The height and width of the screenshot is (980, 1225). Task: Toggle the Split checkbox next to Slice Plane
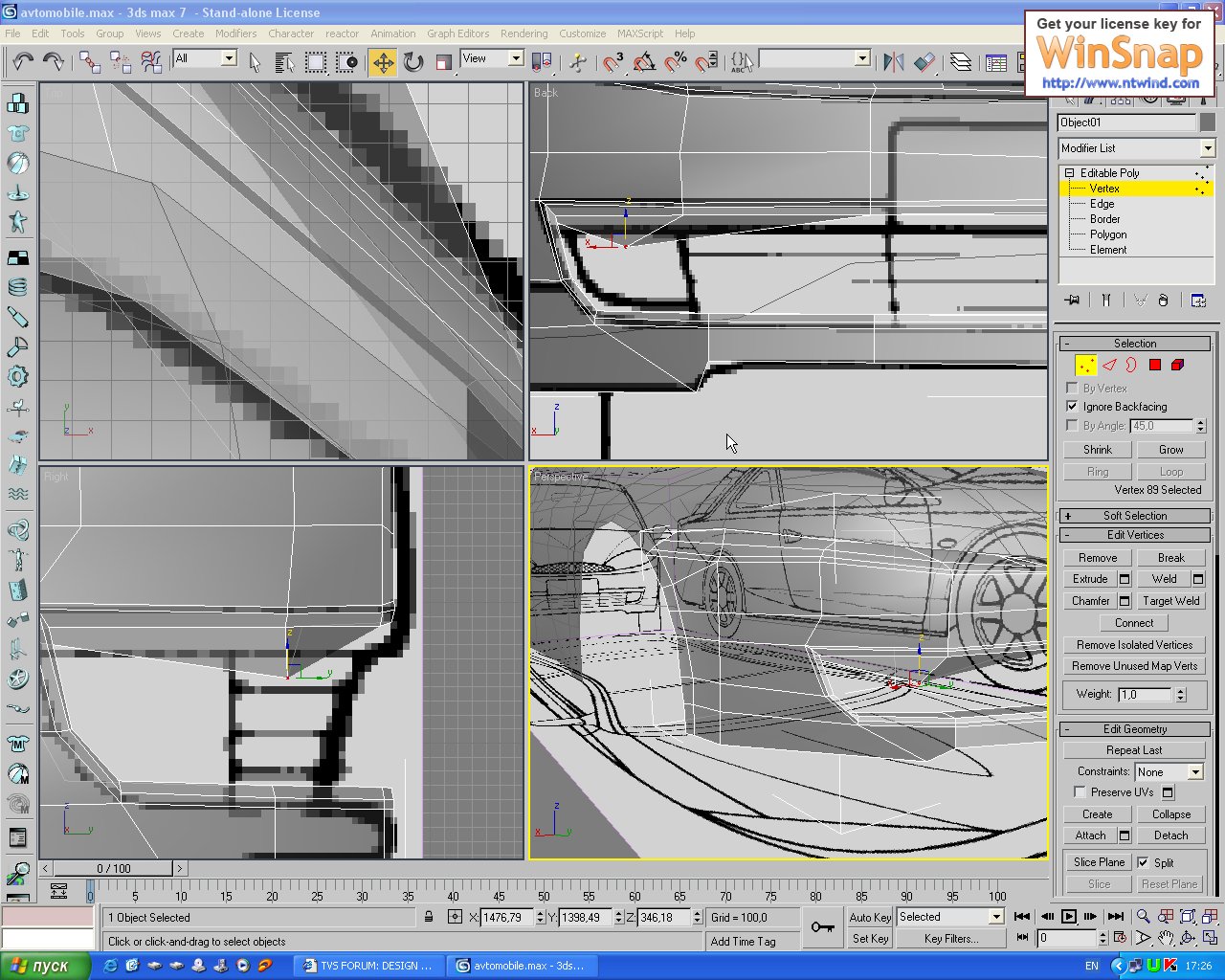pos(1143,862)
